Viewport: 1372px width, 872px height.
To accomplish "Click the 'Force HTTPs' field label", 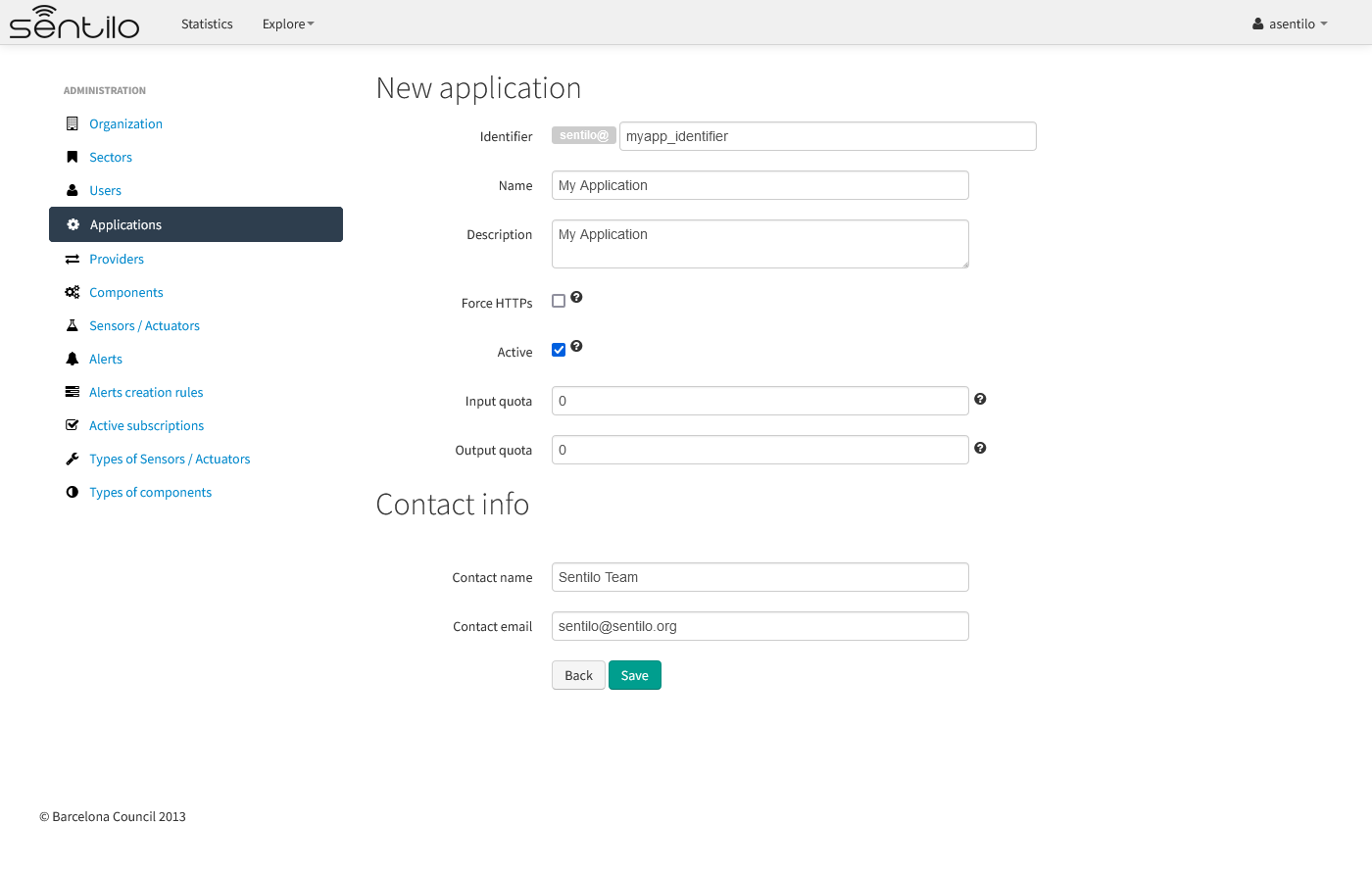I will tap(497, 303).
